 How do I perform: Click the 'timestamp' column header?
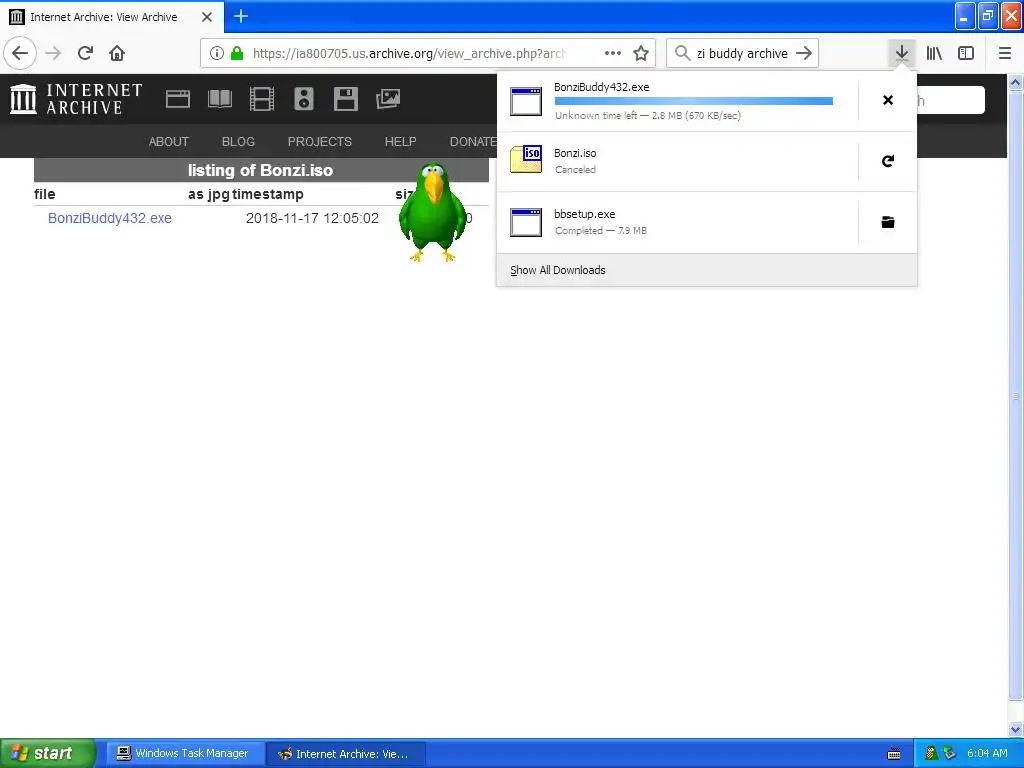(268, 194)
